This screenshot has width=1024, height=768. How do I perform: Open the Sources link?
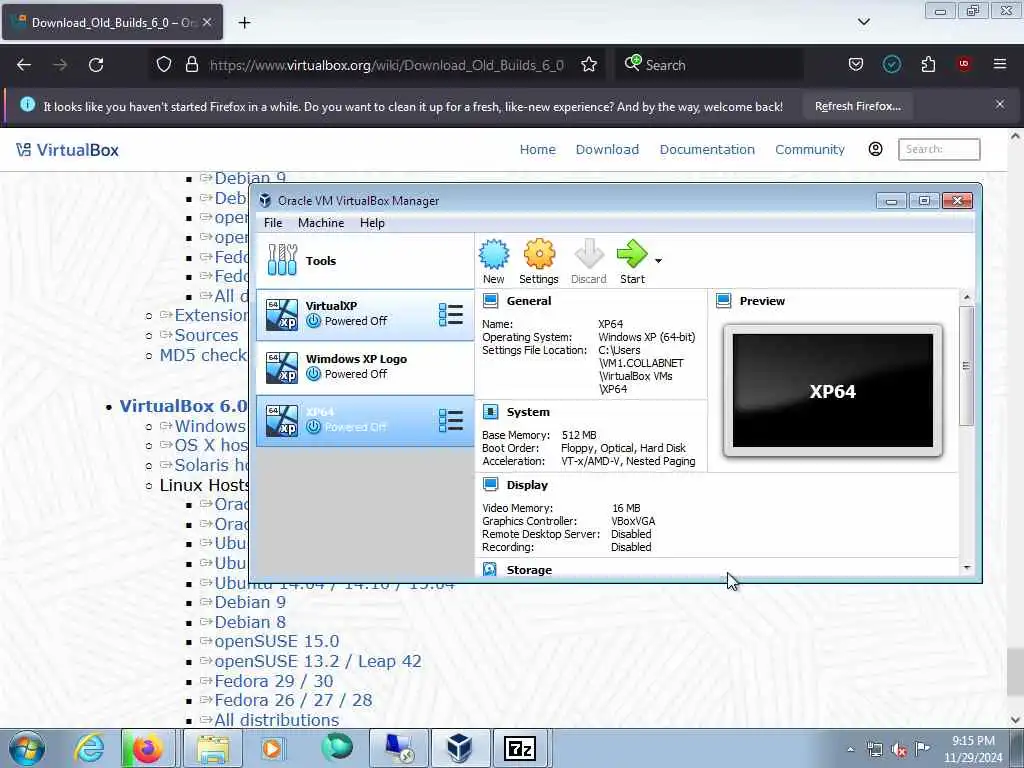pyautogui.click(x=206, y=335)
